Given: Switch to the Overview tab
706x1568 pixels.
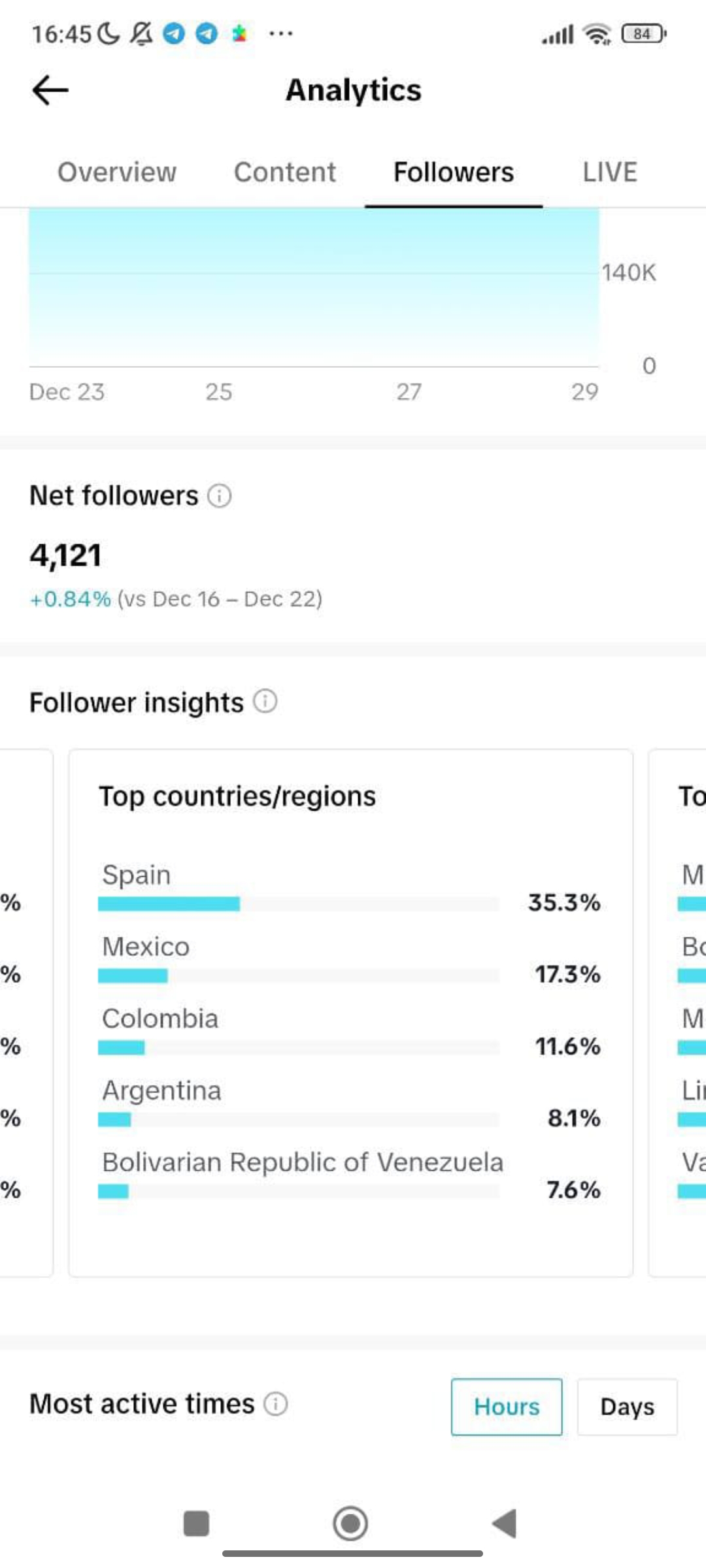Looking at the screenshot, I should click(x=117, y=172).
